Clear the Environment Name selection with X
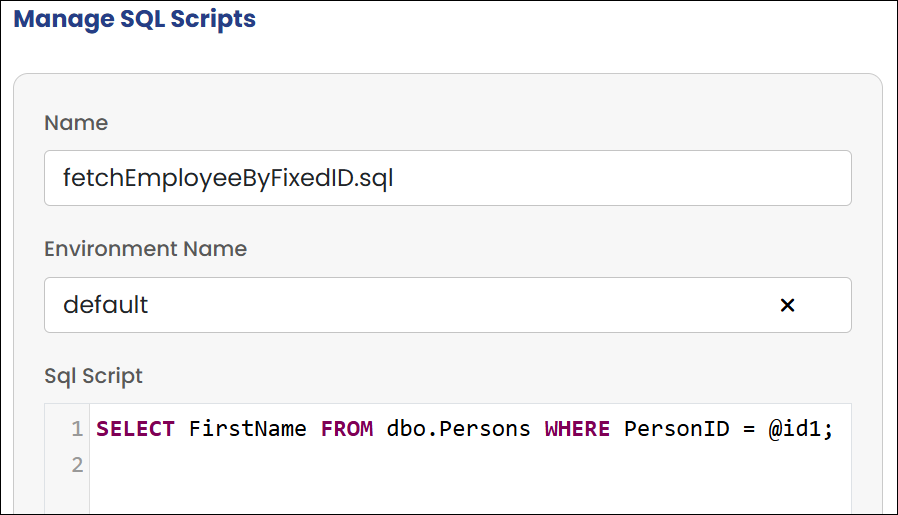 click(x=787, y=305)
